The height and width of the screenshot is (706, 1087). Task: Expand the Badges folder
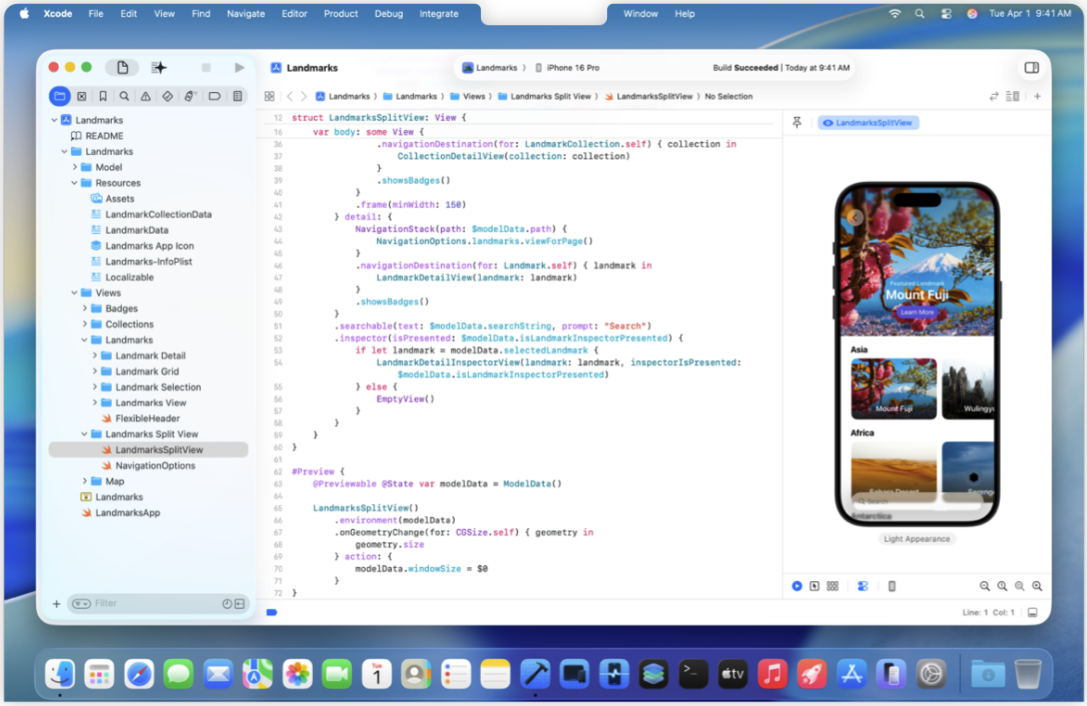pos(85,309)
